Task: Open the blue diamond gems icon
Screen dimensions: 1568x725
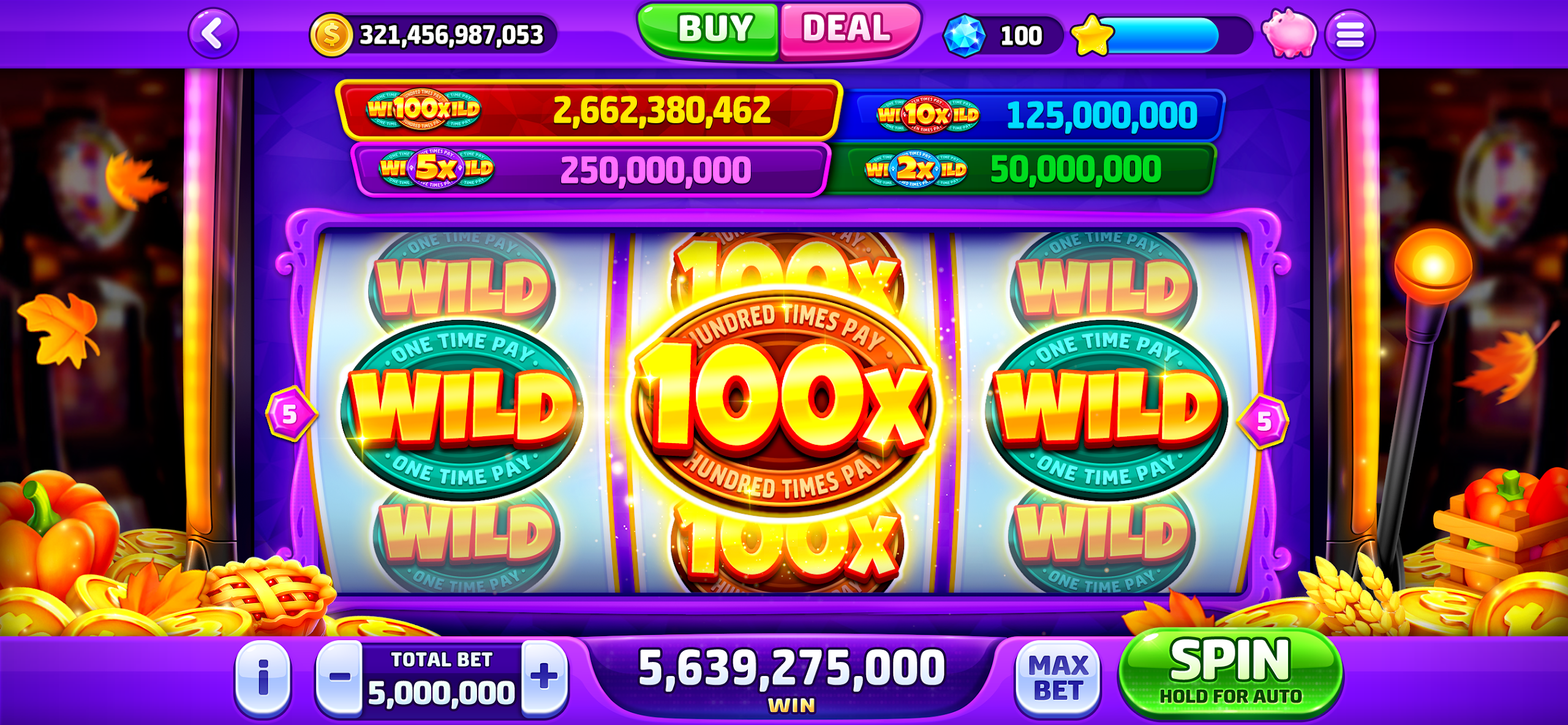Action: (964, 36)
